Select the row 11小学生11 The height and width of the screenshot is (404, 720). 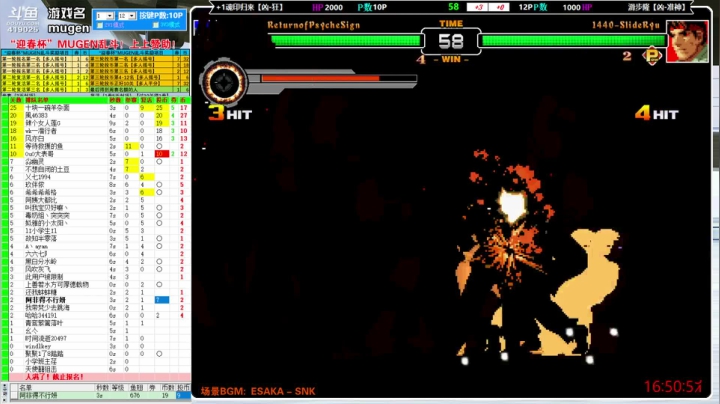tap(96, 231)
